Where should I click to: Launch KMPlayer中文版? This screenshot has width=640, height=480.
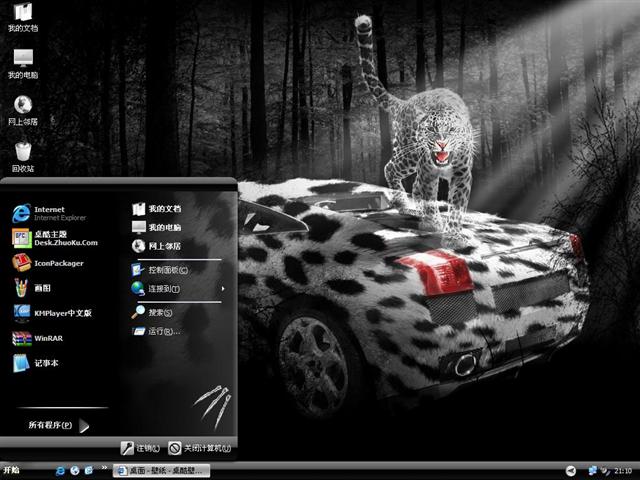[x=52, y=313]
